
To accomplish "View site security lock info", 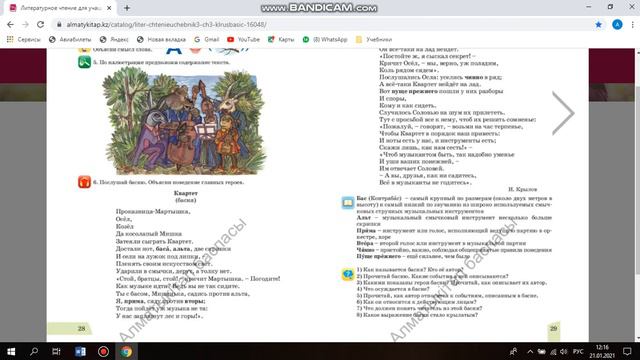I will click(59, 24).
